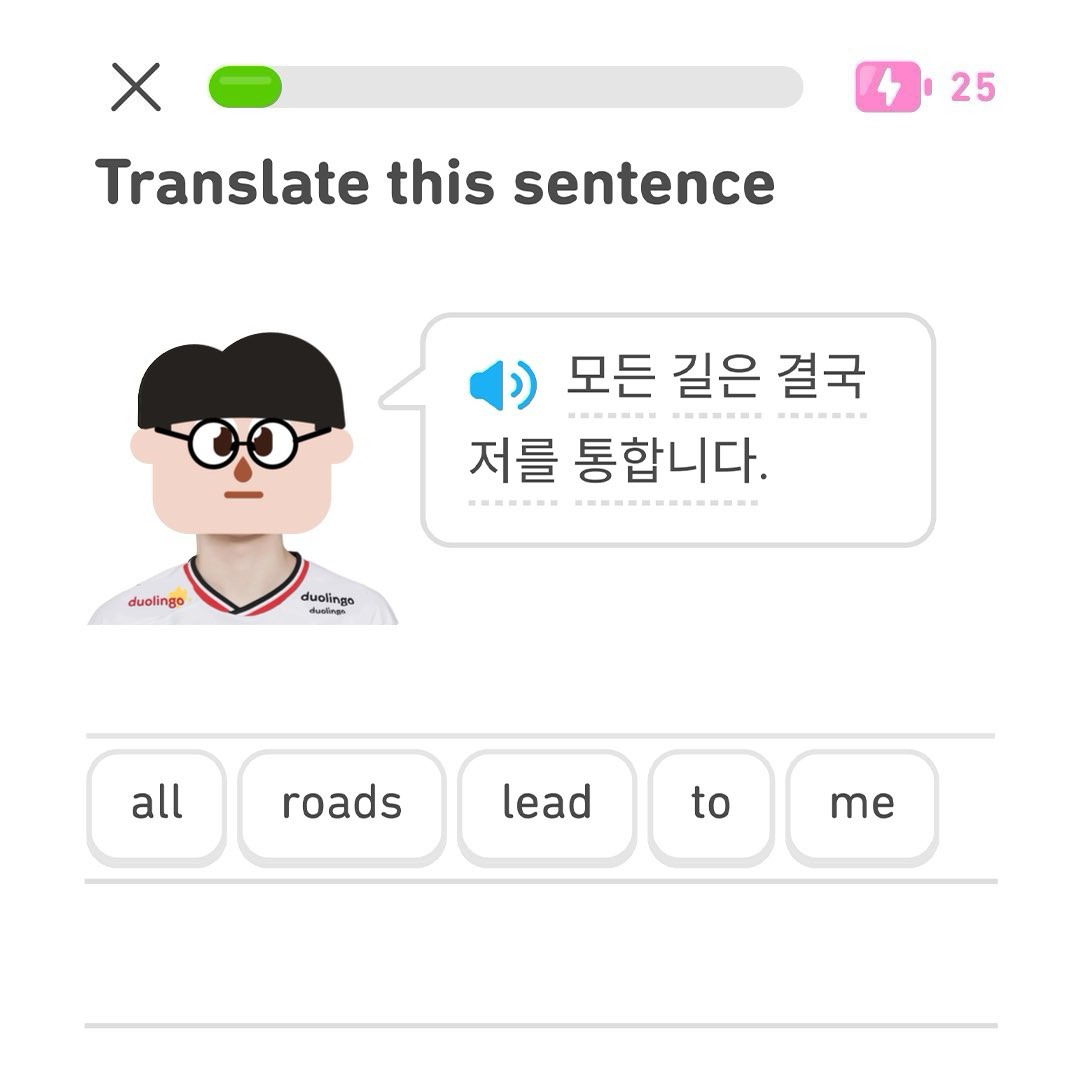Screen dimensions: 1080x1080
Task: Show the hint for the word 모든
Action: [x=611, y=379]
